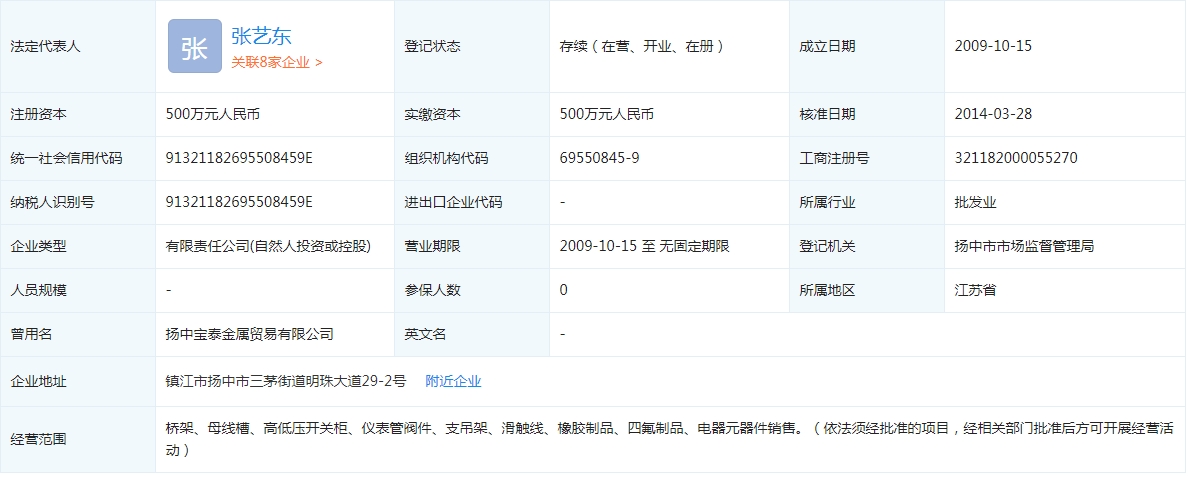Click the approval date 2014-03-28

[992, 114]
